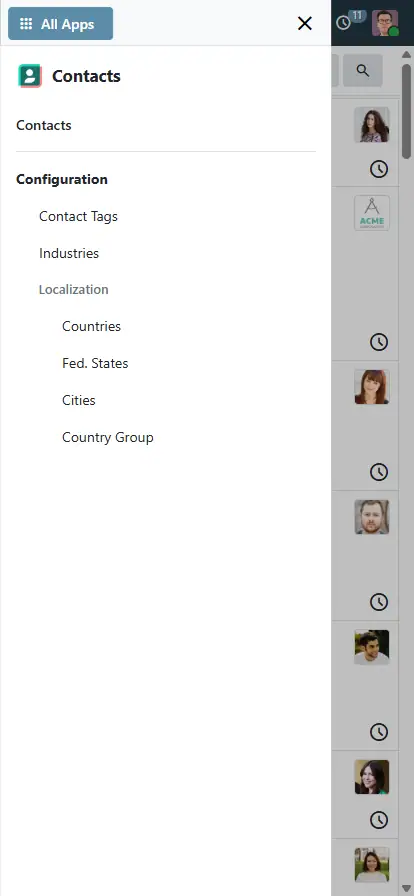Image resolution: width=414 pixels, height=896 pixels.
Task: Open the Cities list
Action: pyautogui.click(x=79, y=400)
